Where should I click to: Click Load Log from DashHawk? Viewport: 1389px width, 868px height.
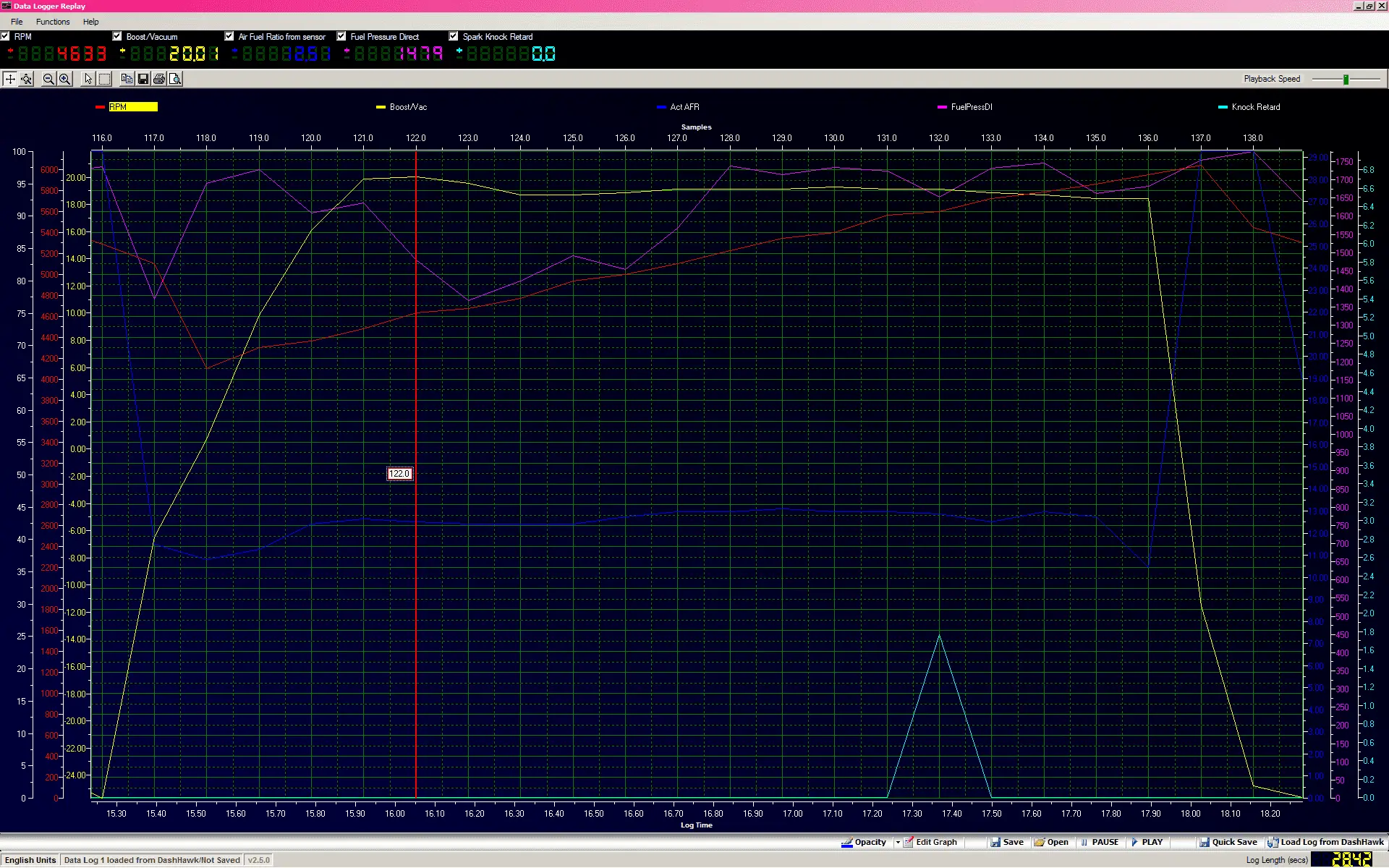point(1325,842)
